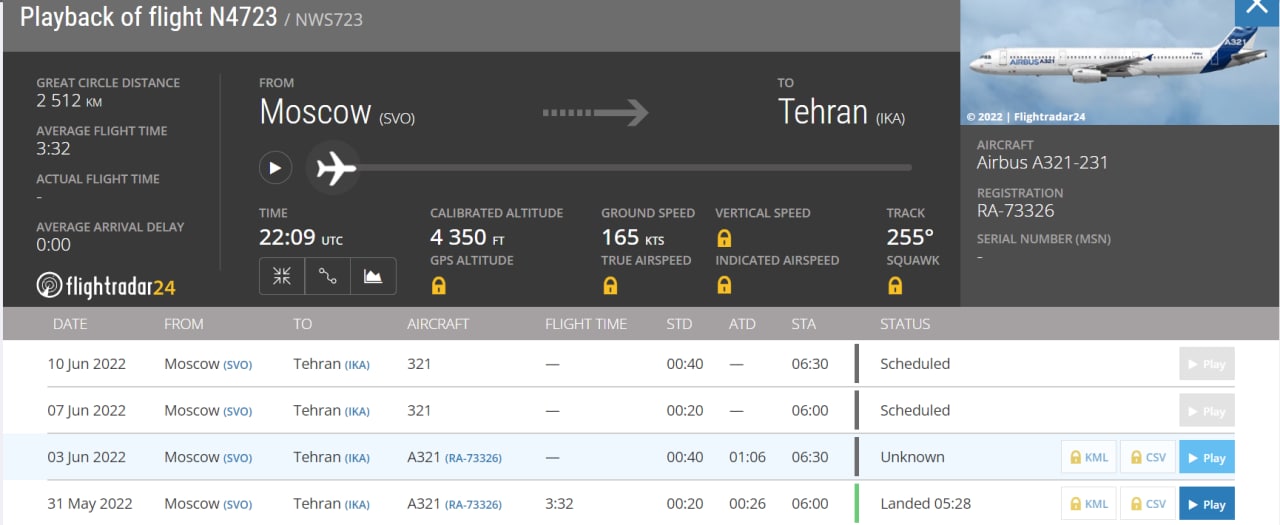Play the 31 May 2022 flight
The width and height of the screenshot is (1280, 525).
click(x=1206, y=504)
